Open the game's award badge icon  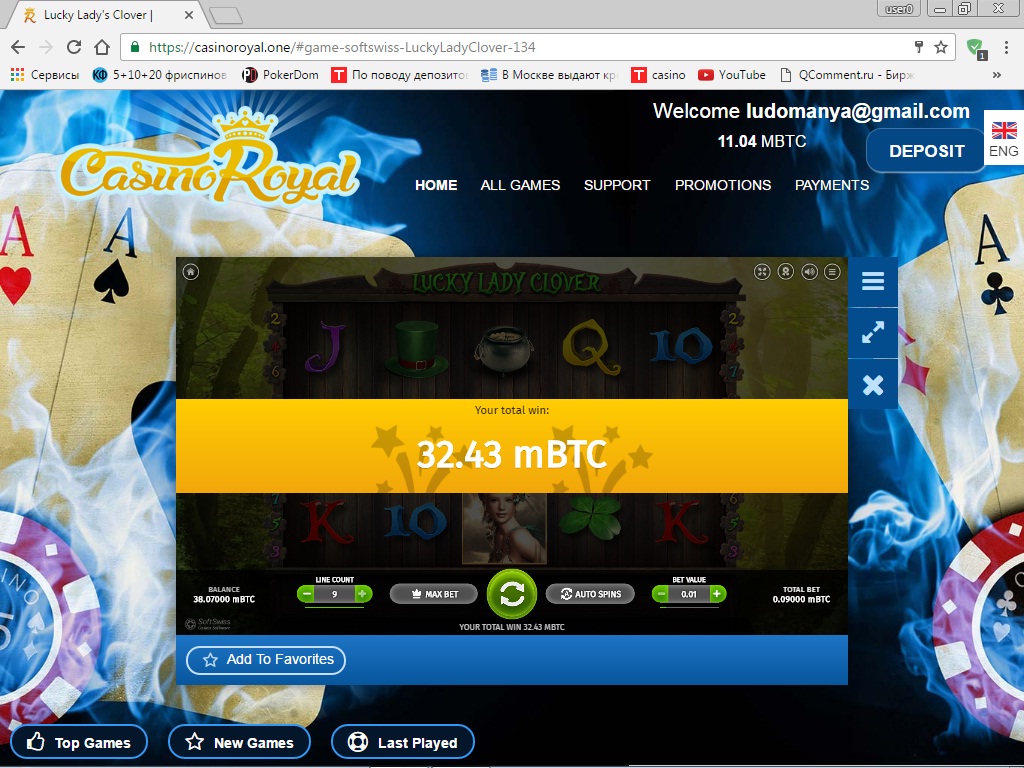(786, 272)
